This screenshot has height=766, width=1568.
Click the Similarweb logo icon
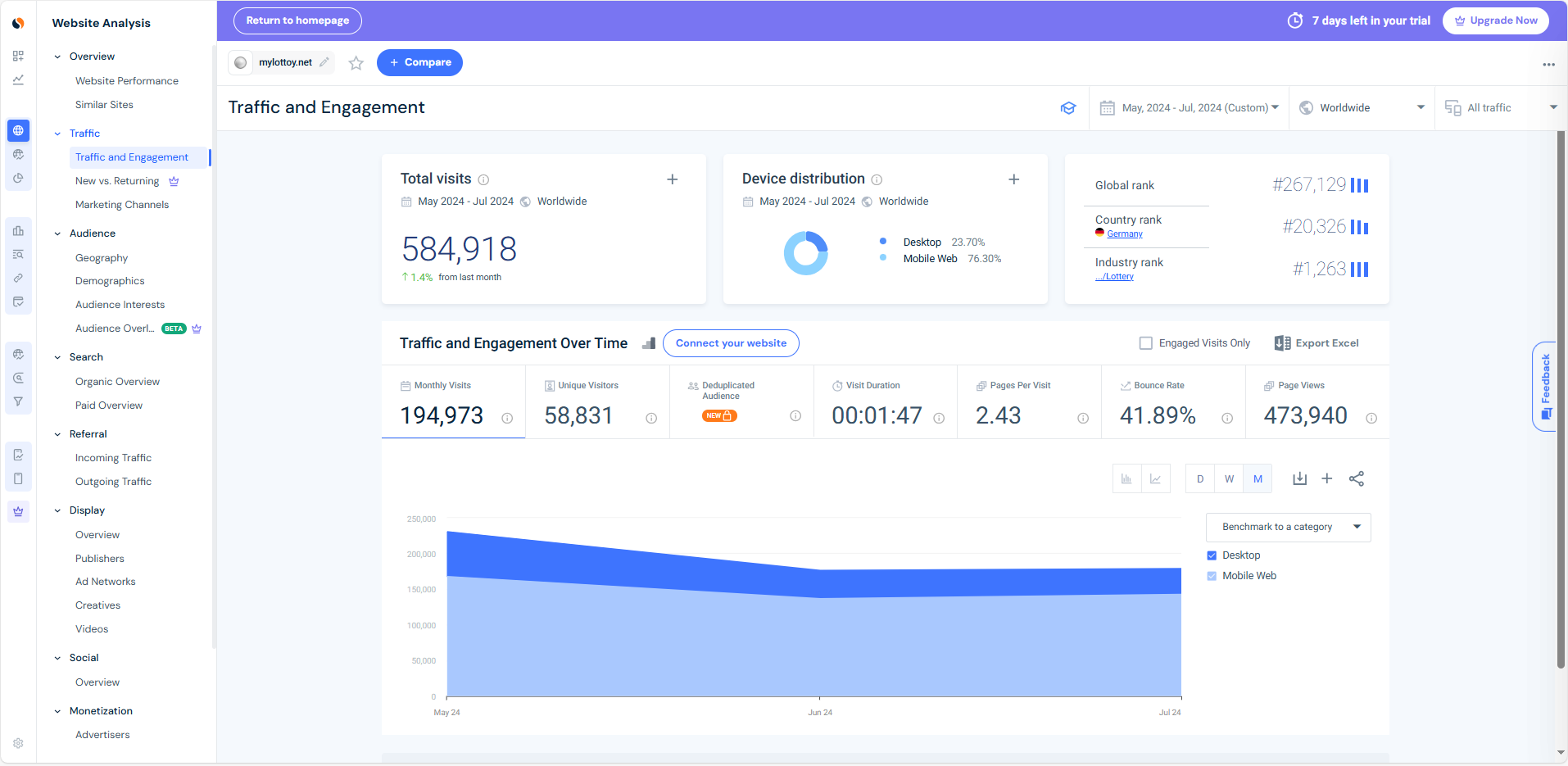coord(18,23)
